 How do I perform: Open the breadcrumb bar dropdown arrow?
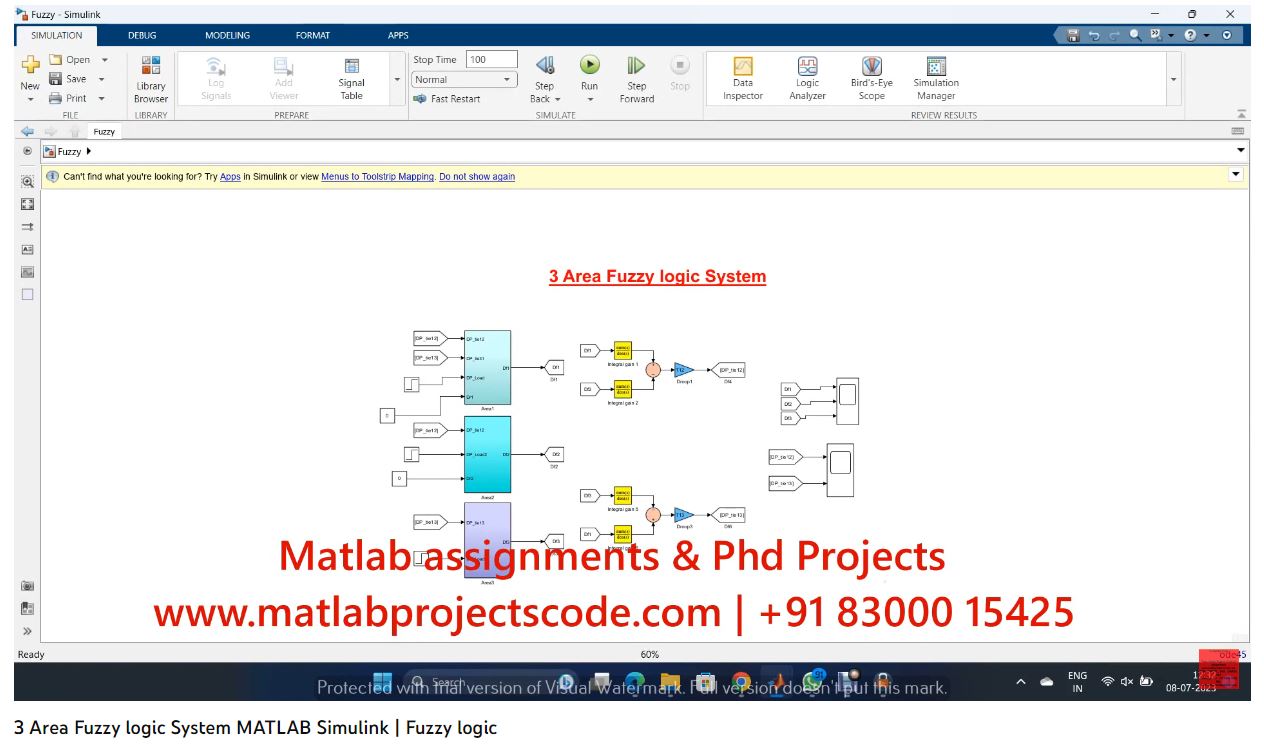[1241, 151]
